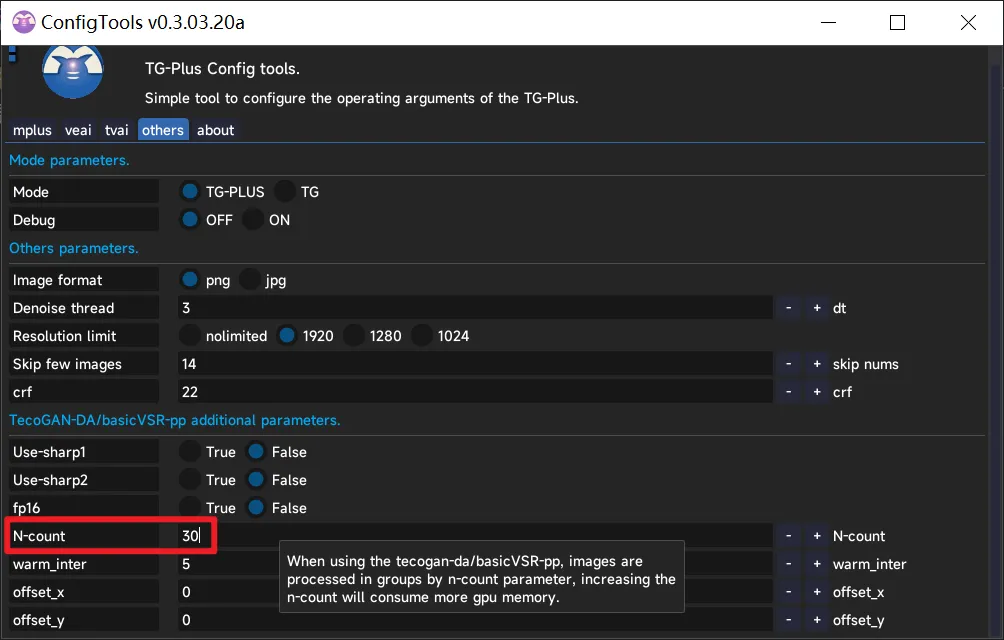The image size is (1004, 640).
Task: Decrease crf value with minus button
Action: (x=788, y=392)
